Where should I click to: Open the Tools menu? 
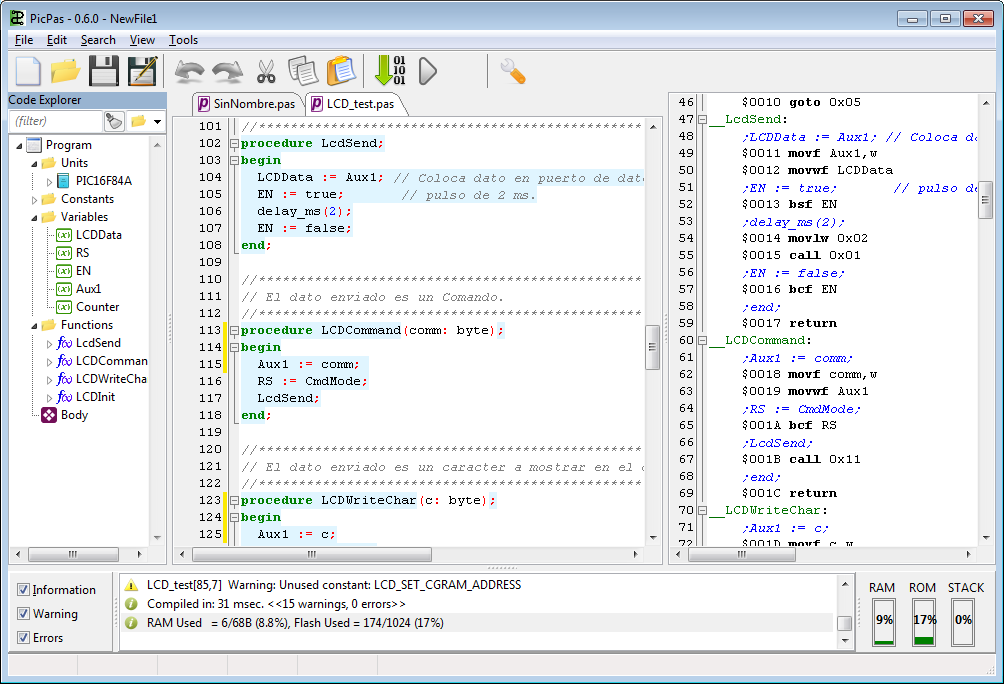(x=183, y=40)
